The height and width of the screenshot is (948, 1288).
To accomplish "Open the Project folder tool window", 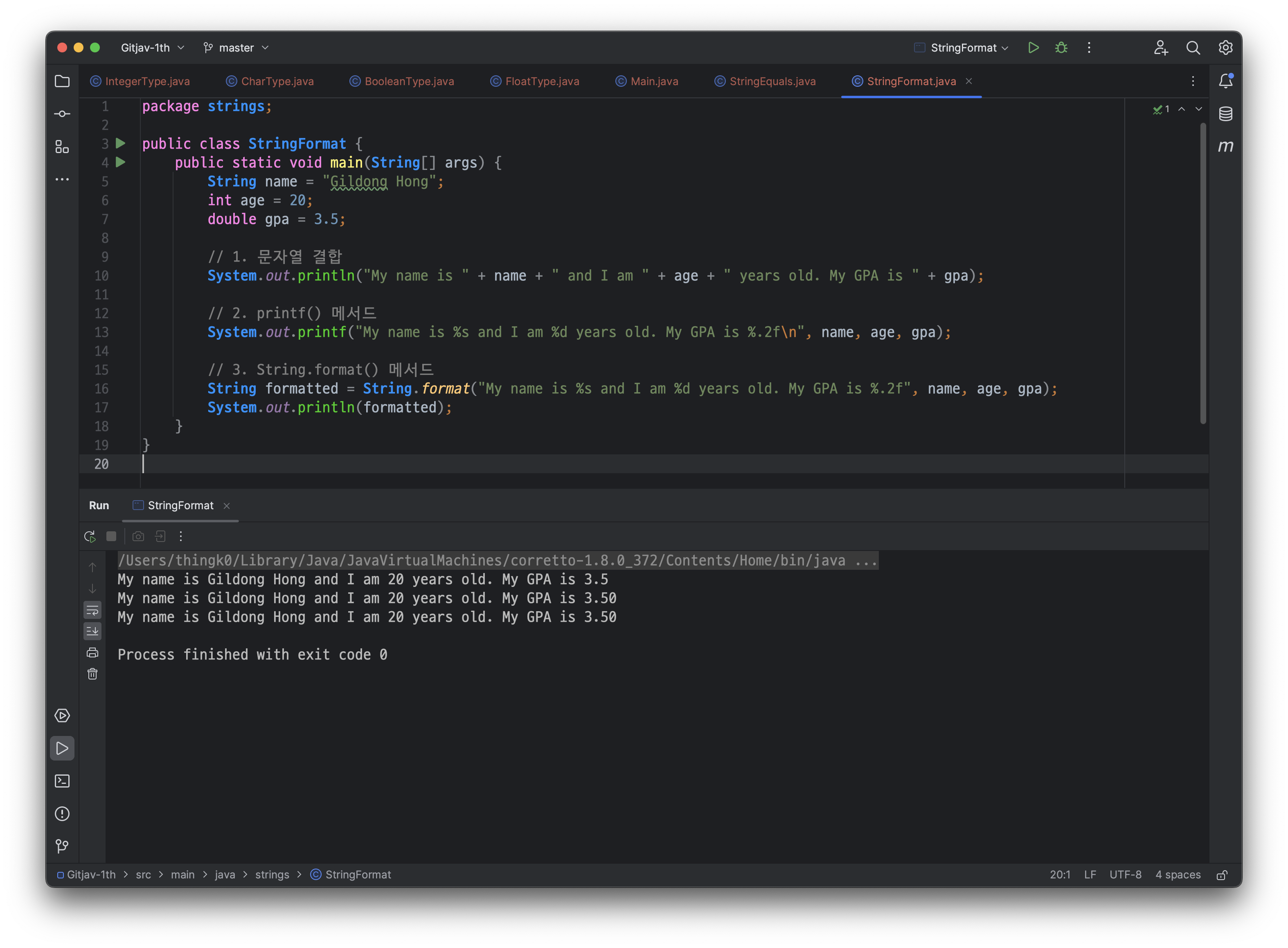I will [62, 81].
